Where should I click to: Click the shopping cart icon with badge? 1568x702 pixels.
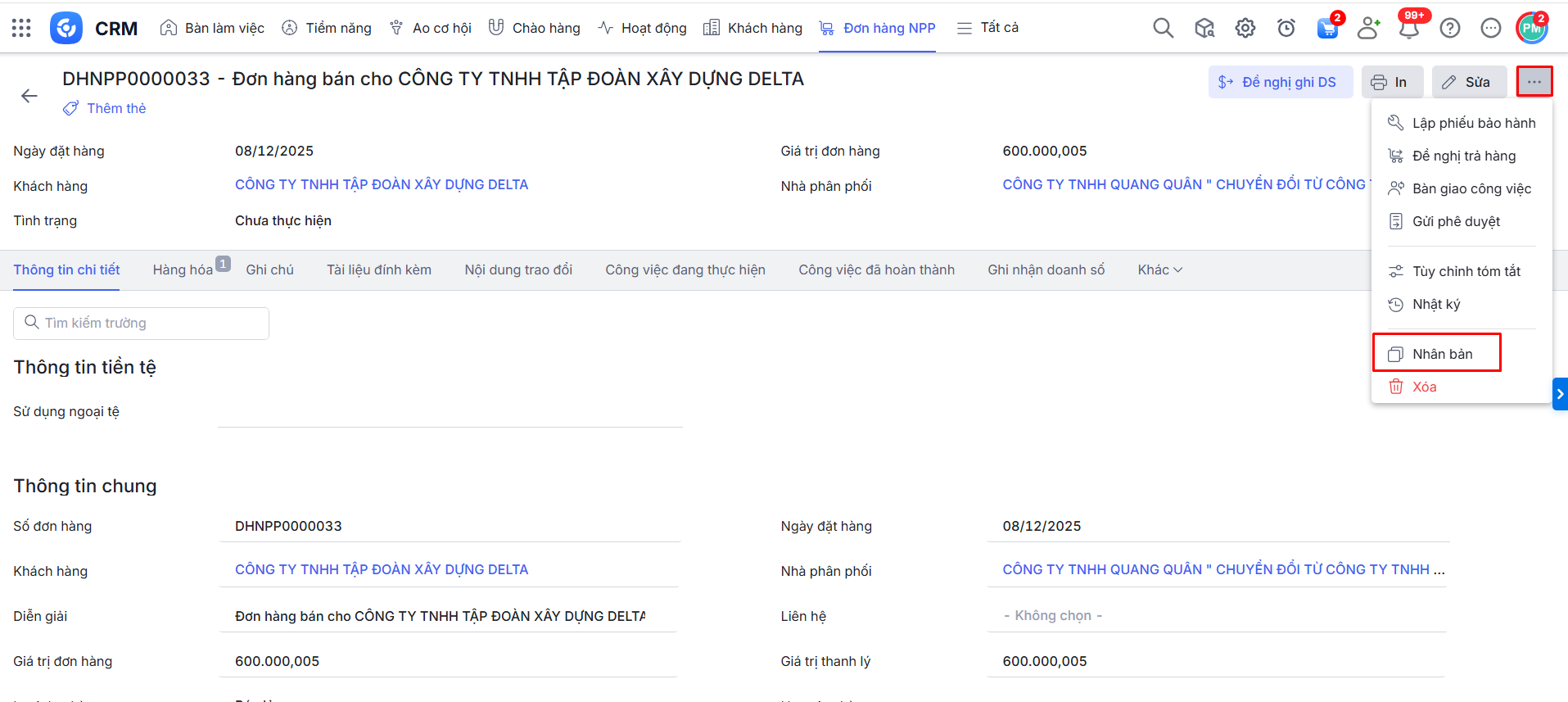click(1327, 28)
